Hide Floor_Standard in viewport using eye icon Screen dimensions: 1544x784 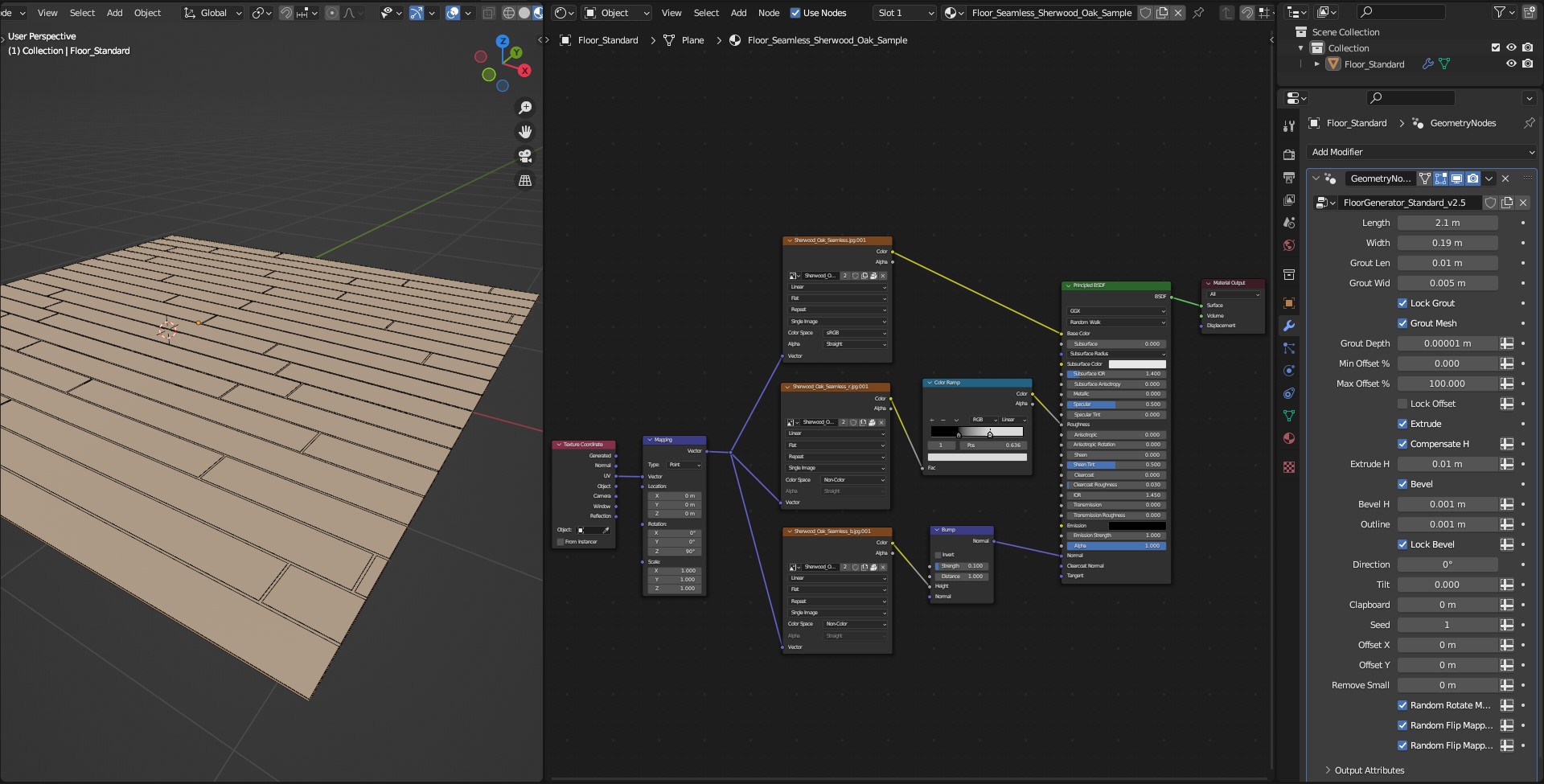[1511, 64]
